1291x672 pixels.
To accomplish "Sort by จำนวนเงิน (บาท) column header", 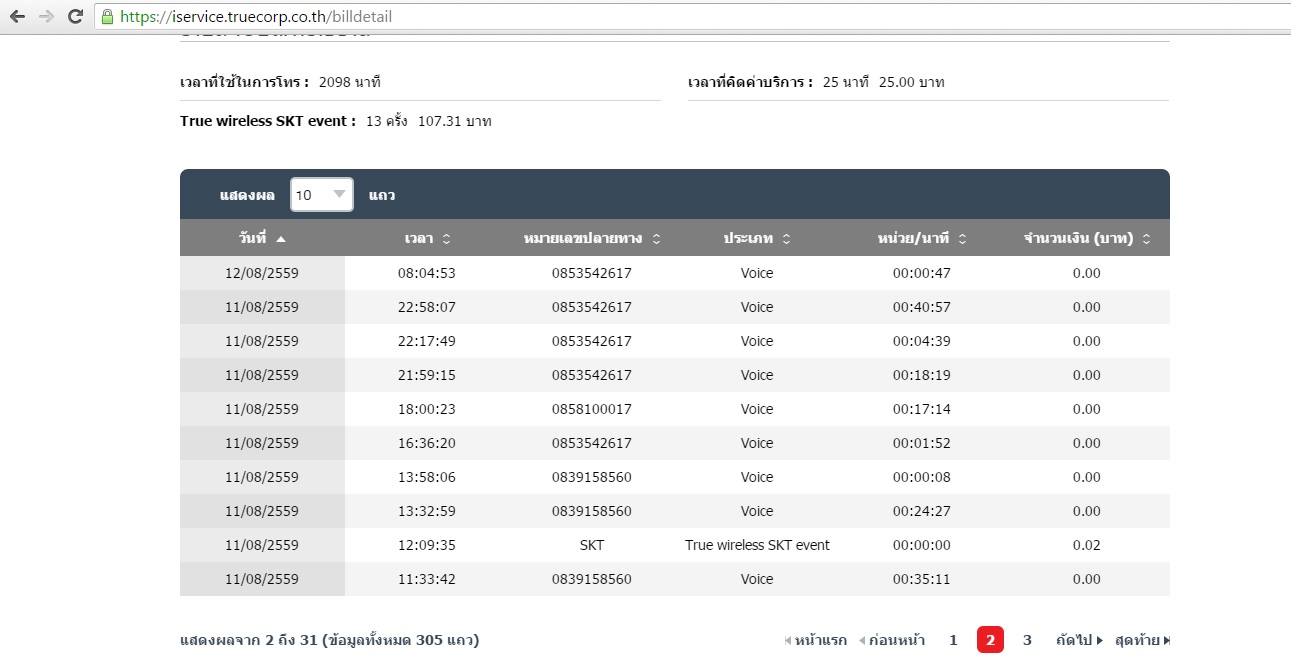I will tap(1087, 238).
